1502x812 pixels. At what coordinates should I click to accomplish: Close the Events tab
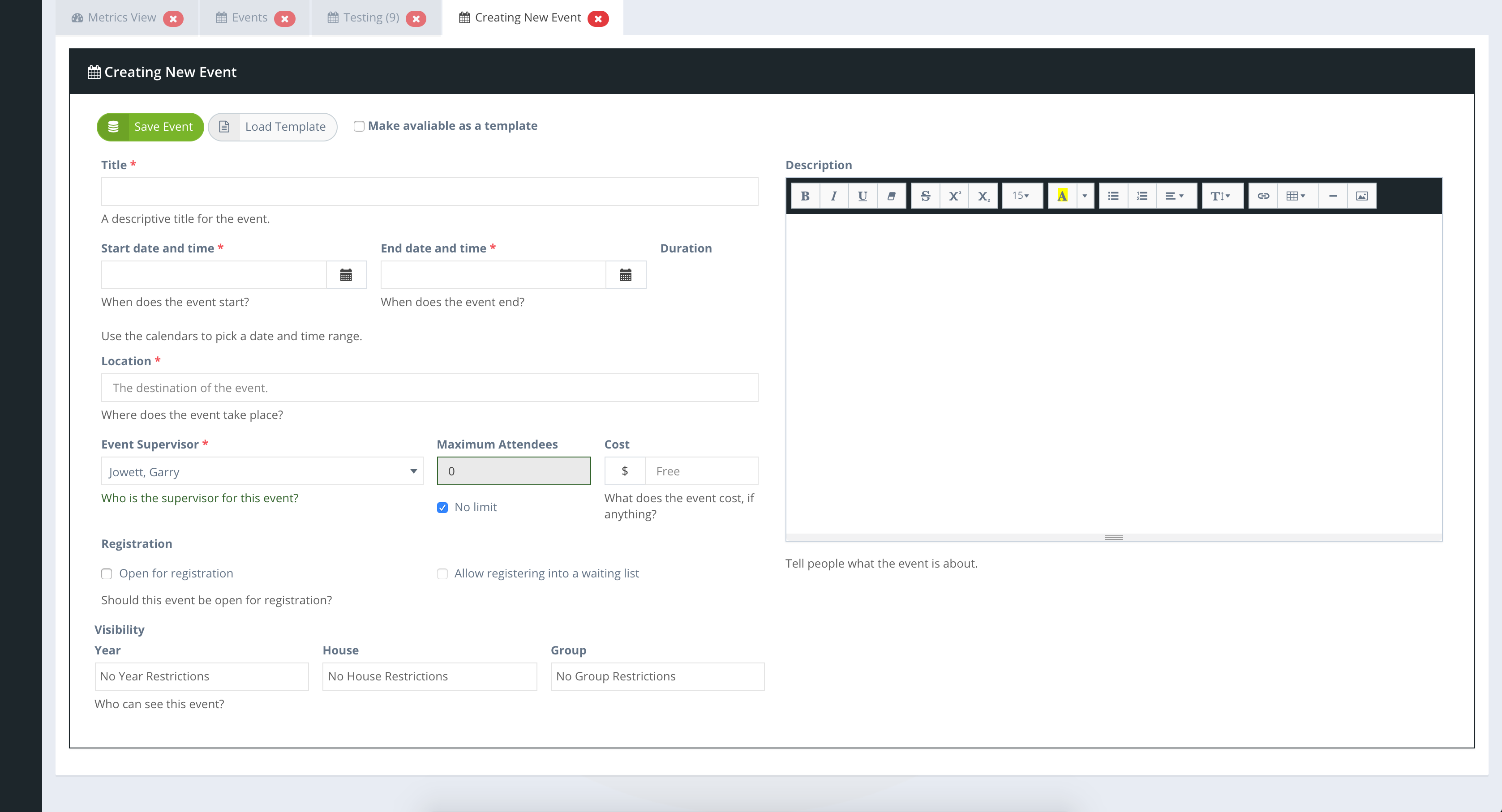click(x=284, y=19)
